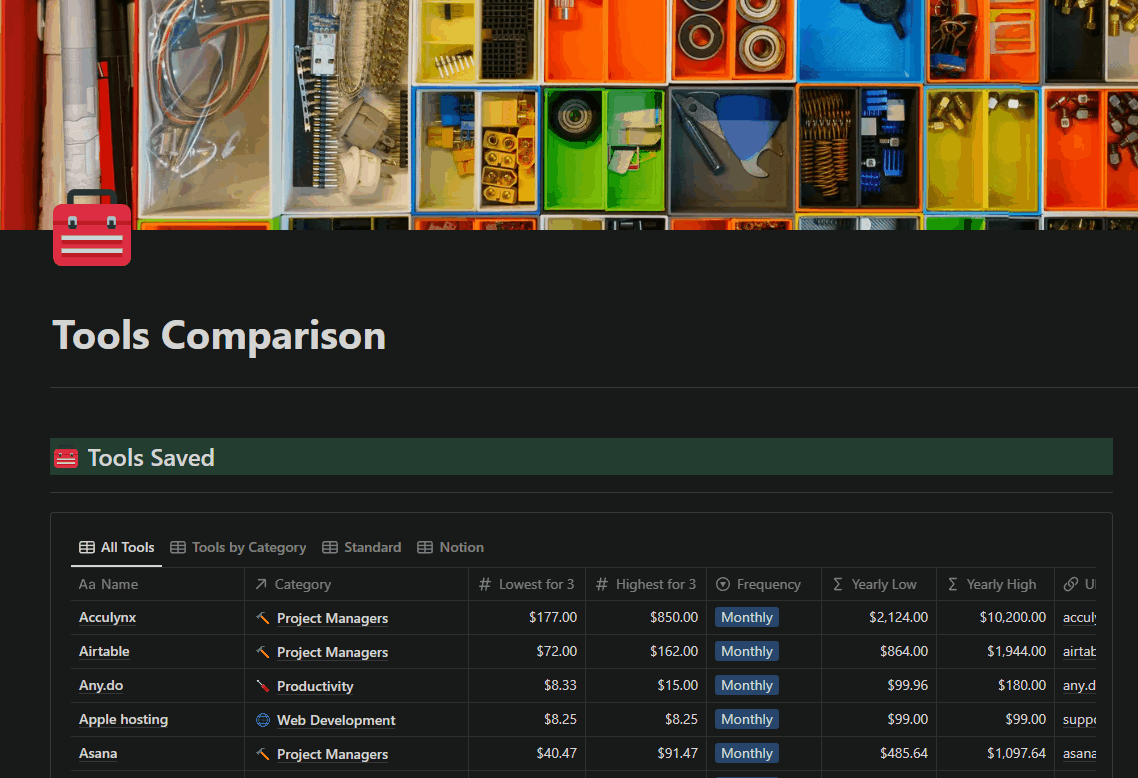Select the All Tools tab
1138x778 pixels.
coord(117,548)
